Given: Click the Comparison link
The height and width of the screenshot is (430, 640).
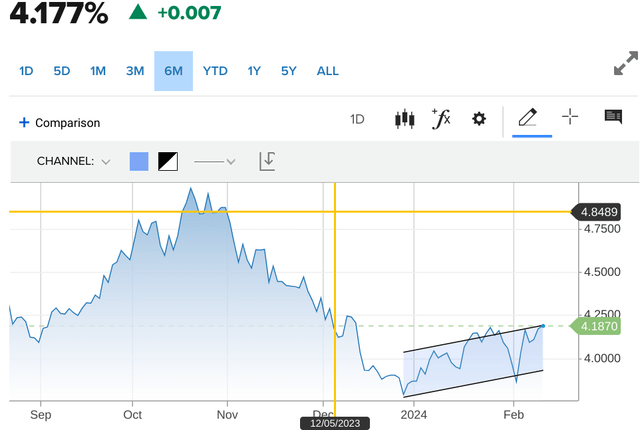Looking at the screenshot, I should [68, 123].
